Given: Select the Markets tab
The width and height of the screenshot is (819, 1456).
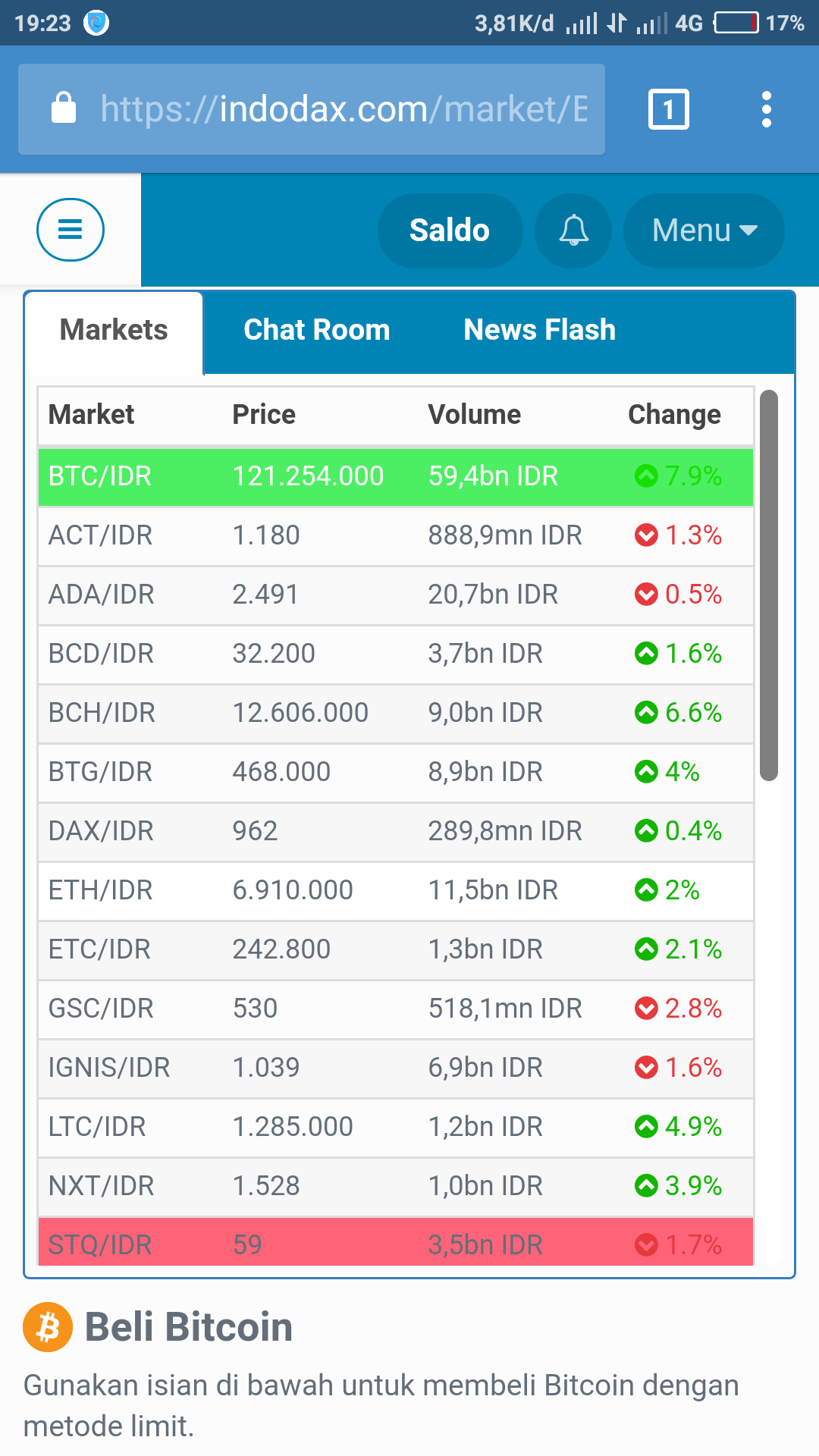Looking at the screenshot, I should pos(114,330).
